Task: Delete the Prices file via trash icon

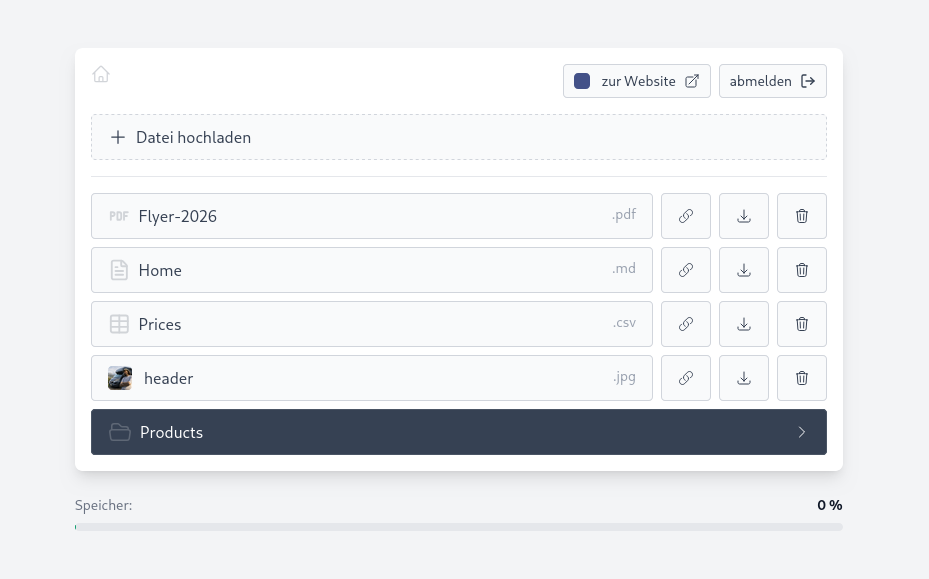Action: coord(801,324)
